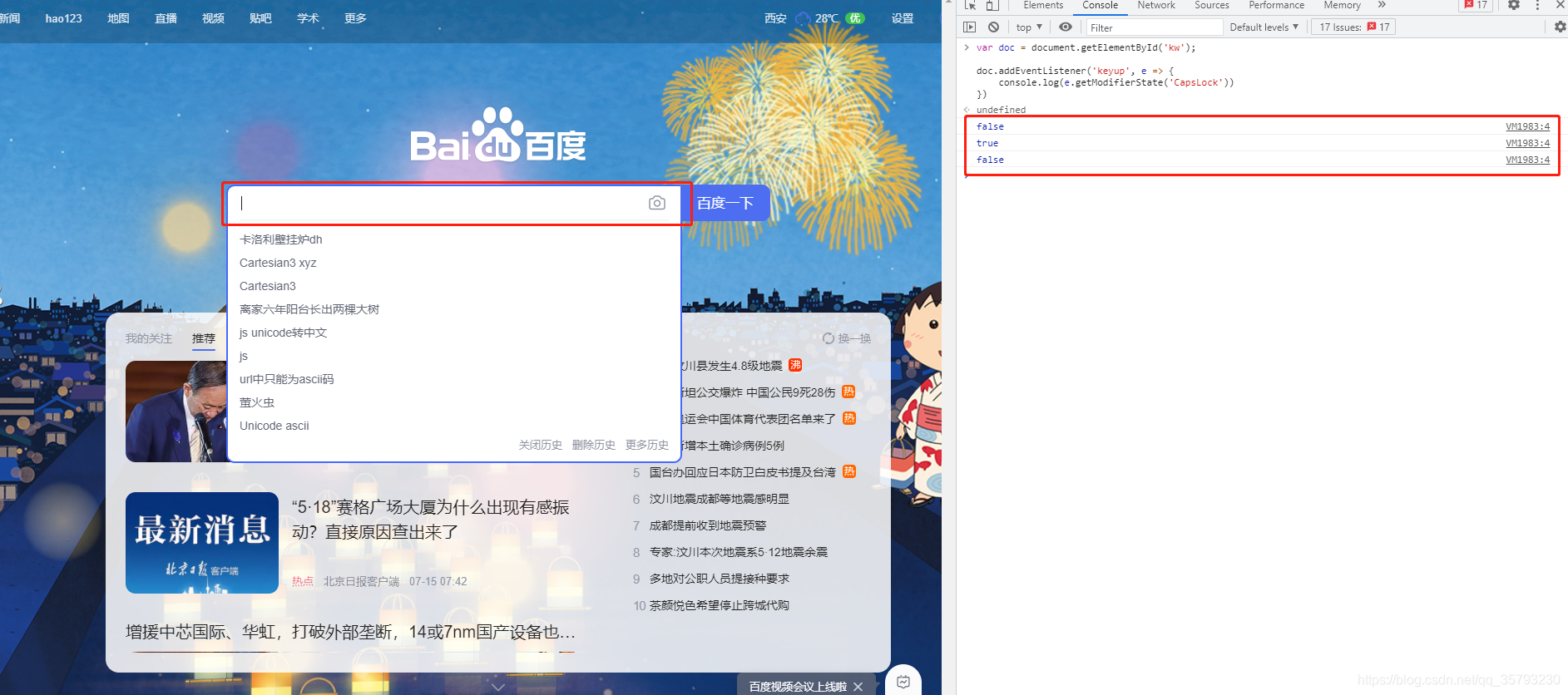Select suggestion url中只能为ascii码
Screen dimensions: 1568x695
287,379
